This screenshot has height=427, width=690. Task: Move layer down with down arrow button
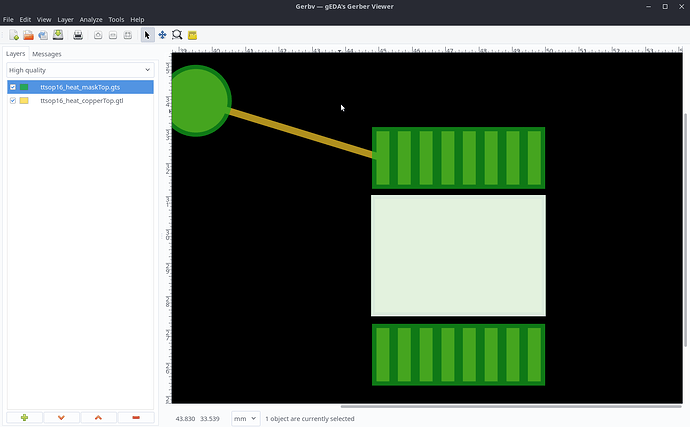coord(61,417)
